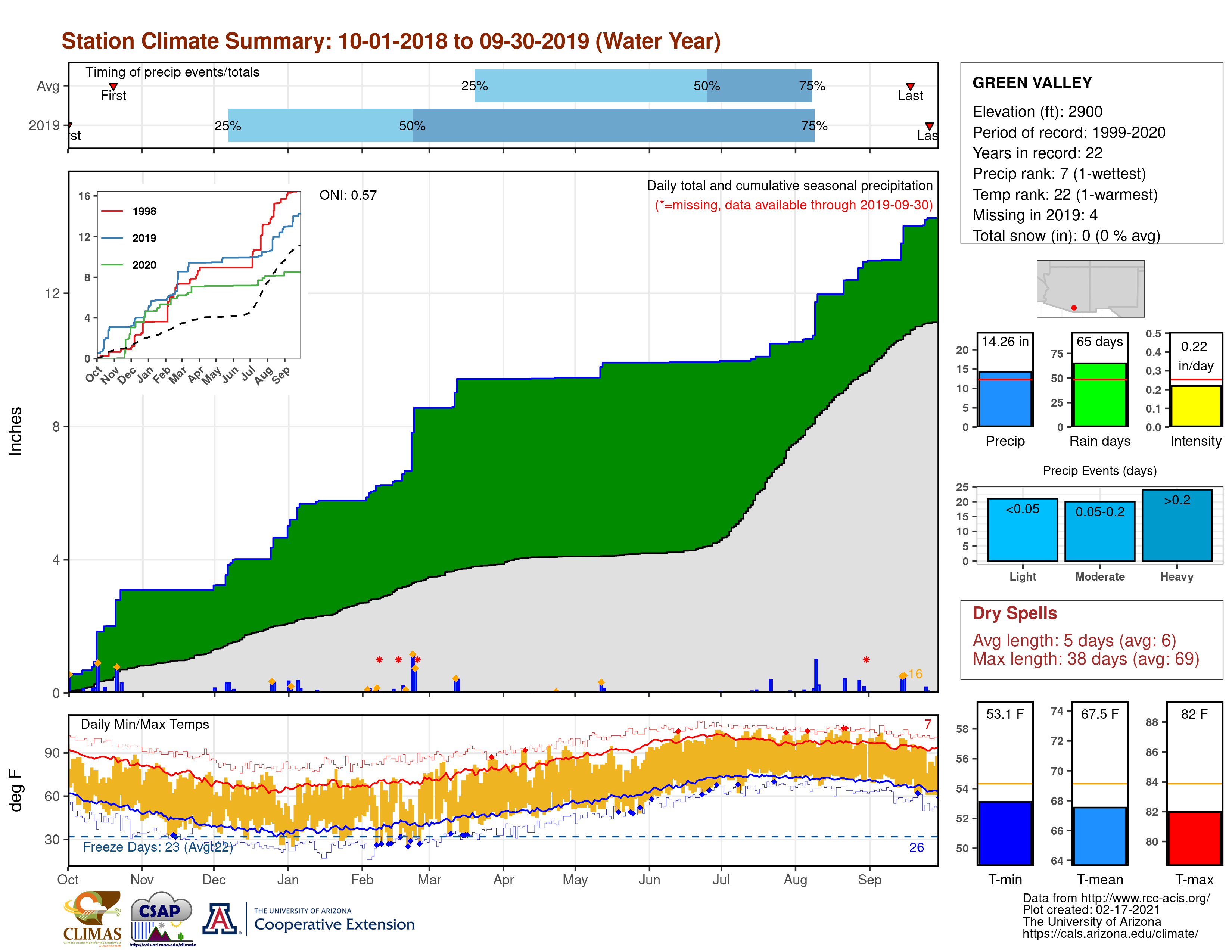Click 'Max length: 38 days (avg: 69)' text
Viewport: 1232px width, 952px height.
coord(1085,659)
